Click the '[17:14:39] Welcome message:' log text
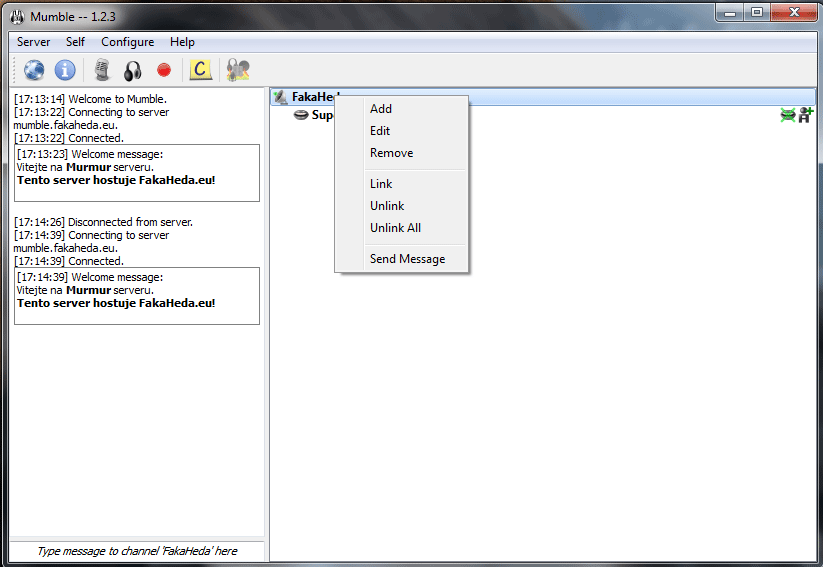 90,277
